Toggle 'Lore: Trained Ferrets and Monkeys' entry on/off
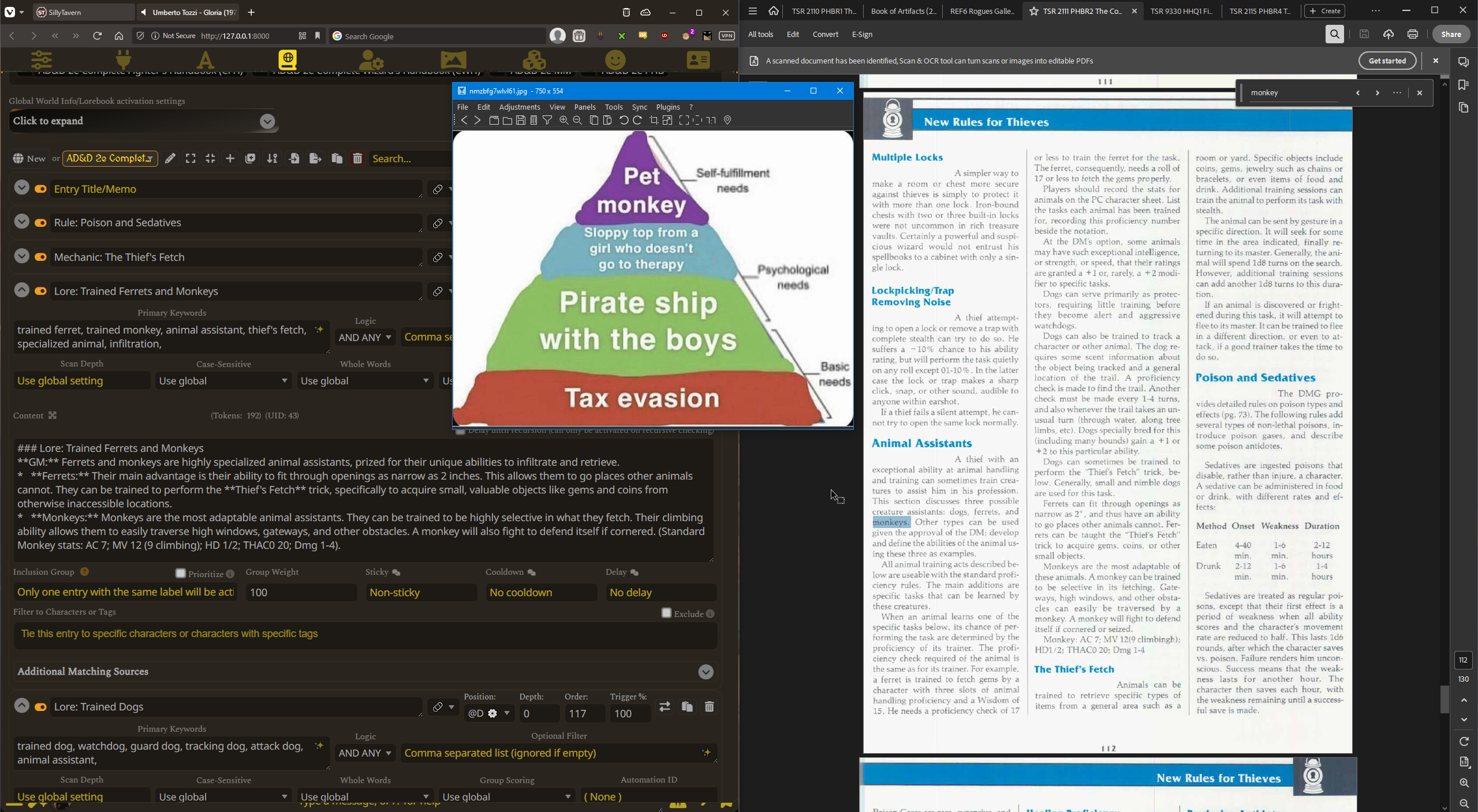Viewport: 1478px width, 812px height. click(x=40, y=291)
